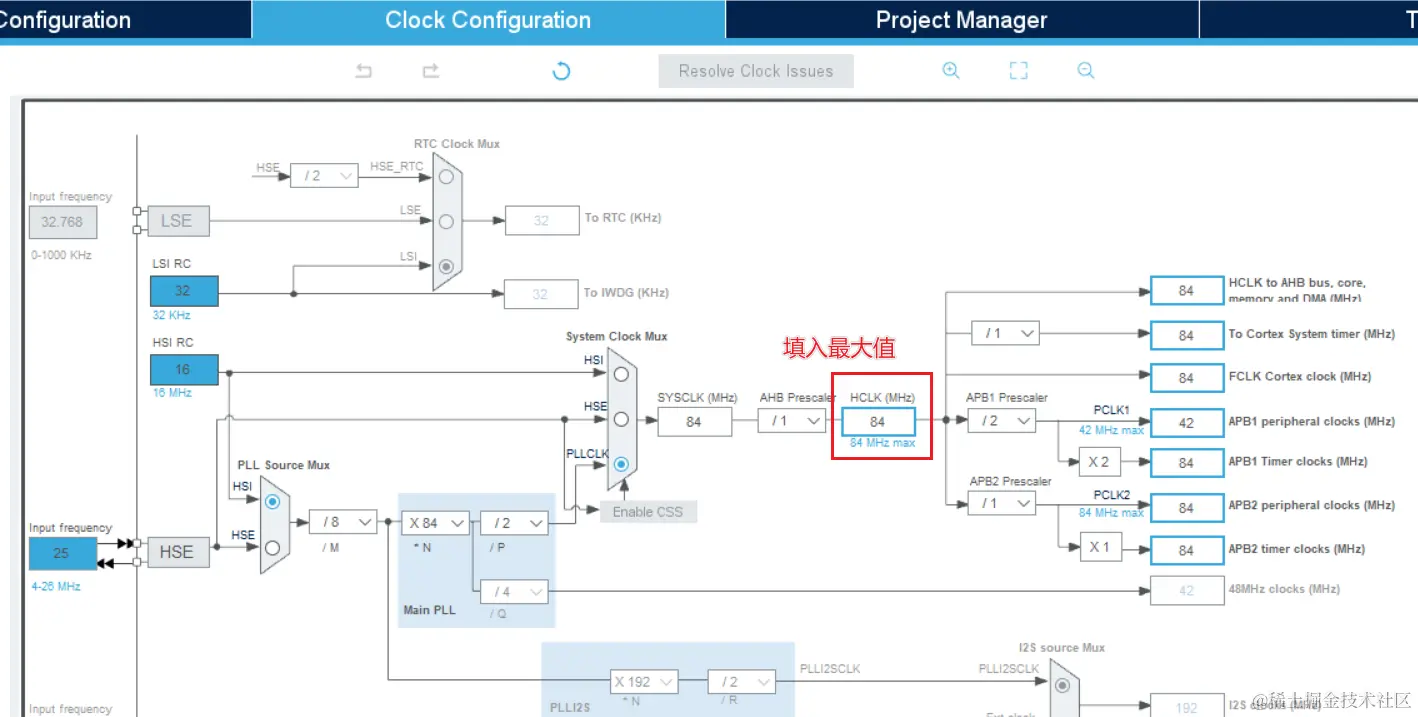Click the To RTC (KHz) output box
This screenshot has height=717, width=1418.
click(541, 220)
